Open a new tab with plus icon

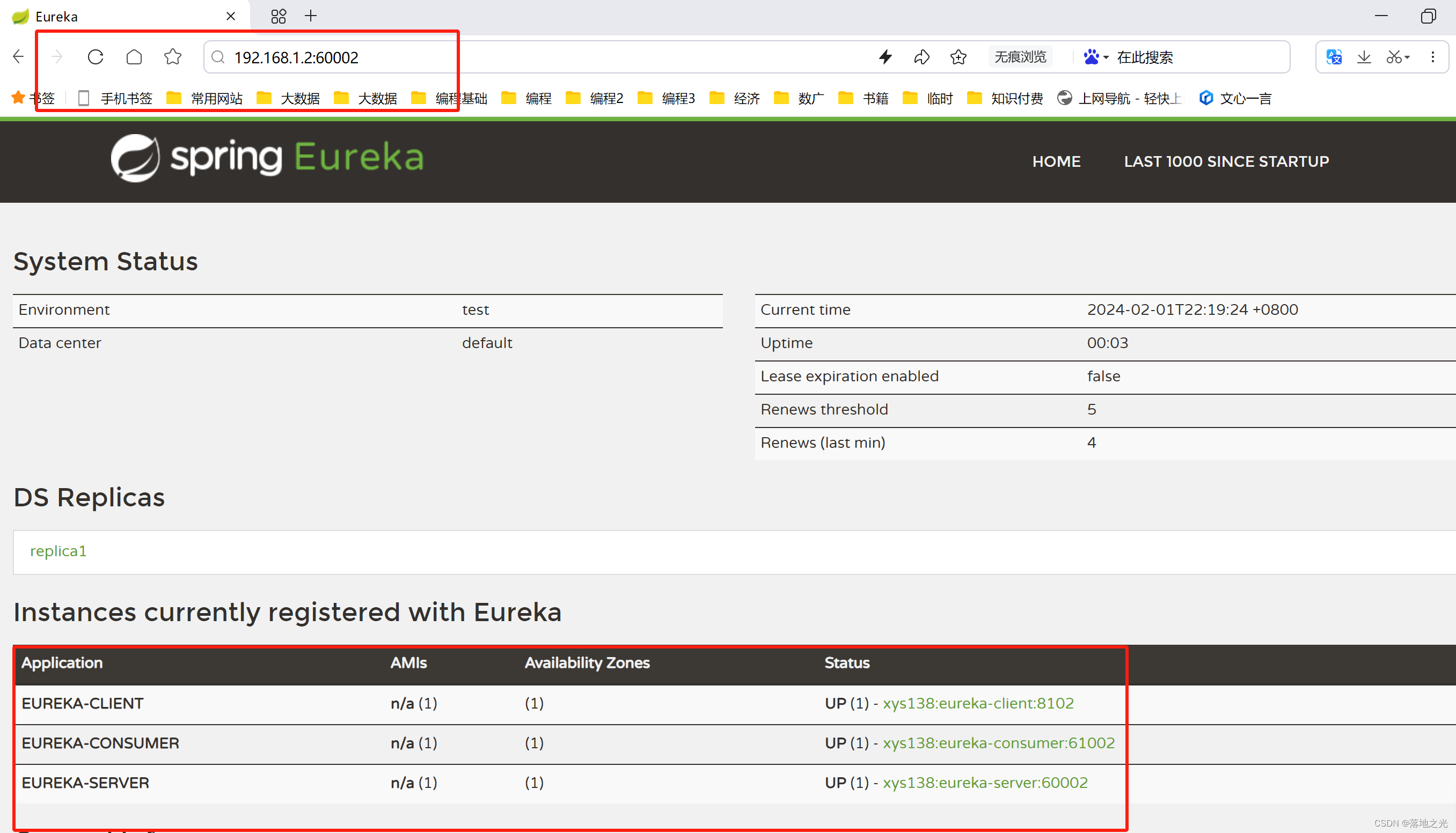coord(311,16)
